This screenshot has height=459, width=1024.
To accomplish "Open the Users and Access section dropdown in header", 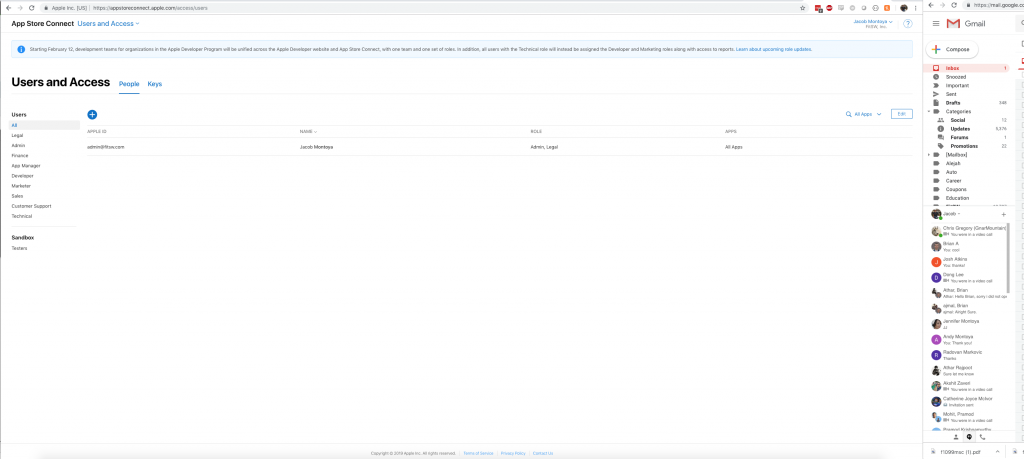I will pos(108,24).
